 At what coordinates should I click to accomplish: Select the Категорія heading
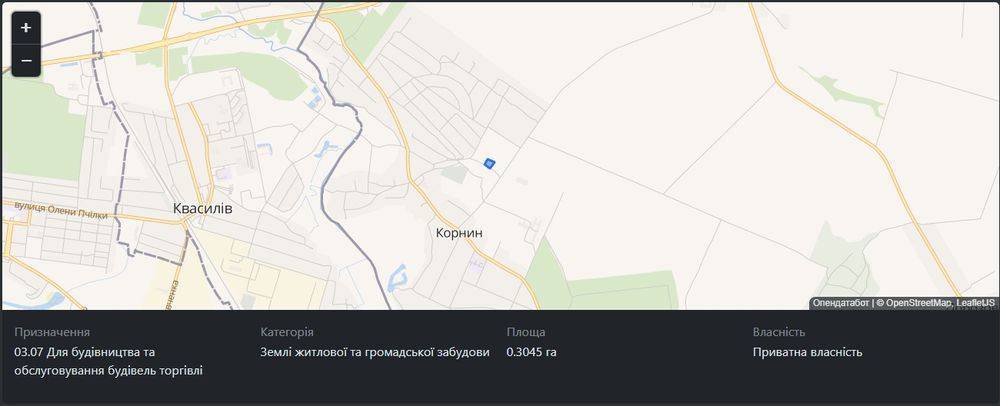pos(287,332)
